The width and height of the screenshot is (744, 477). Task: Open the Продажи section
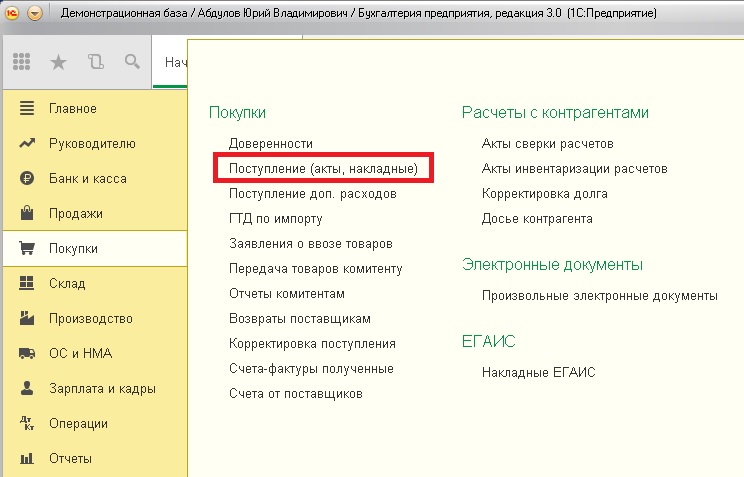coord(76,214)
